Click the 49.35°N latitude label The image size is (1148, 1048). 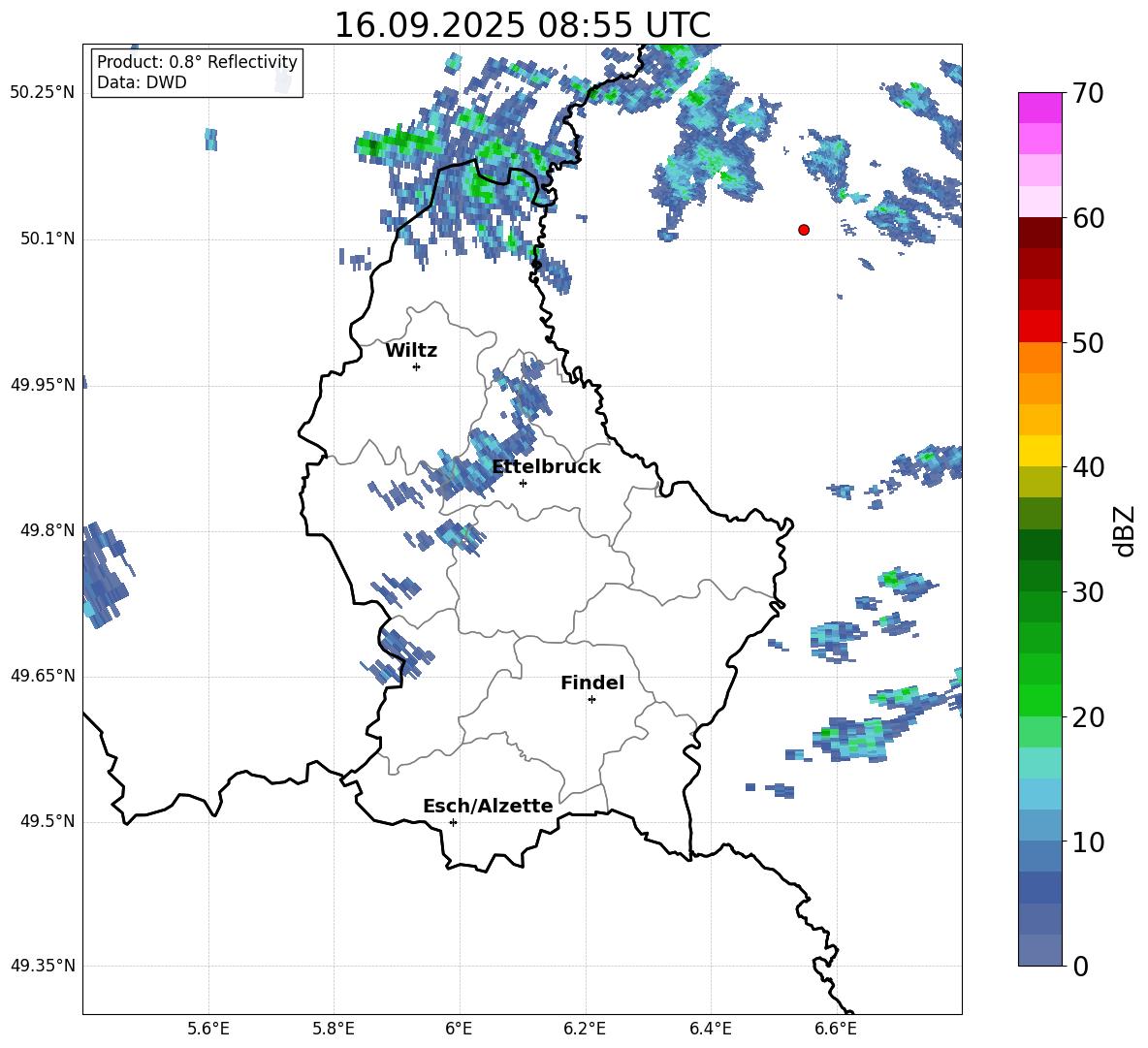tap(43, 966)
